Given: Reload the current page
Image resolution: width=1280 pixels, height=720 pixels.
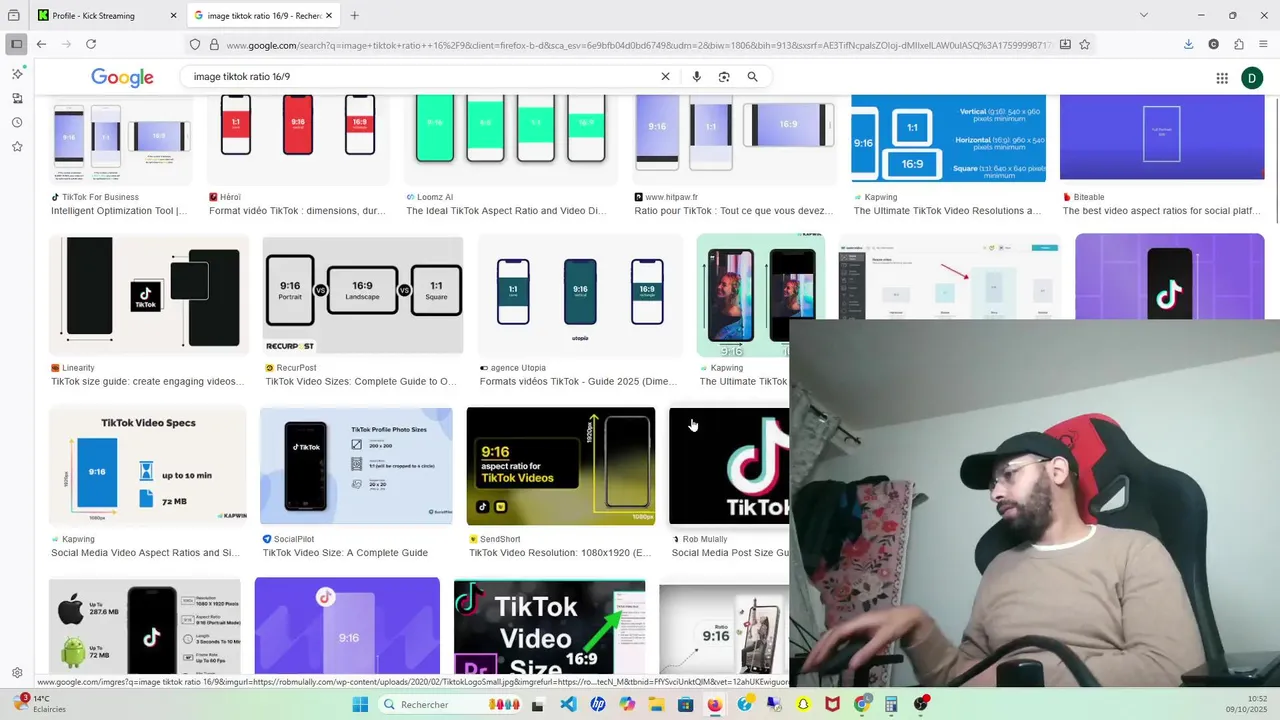Looking at the screenshot, I should pyautogui.click(x=91, y=44).
